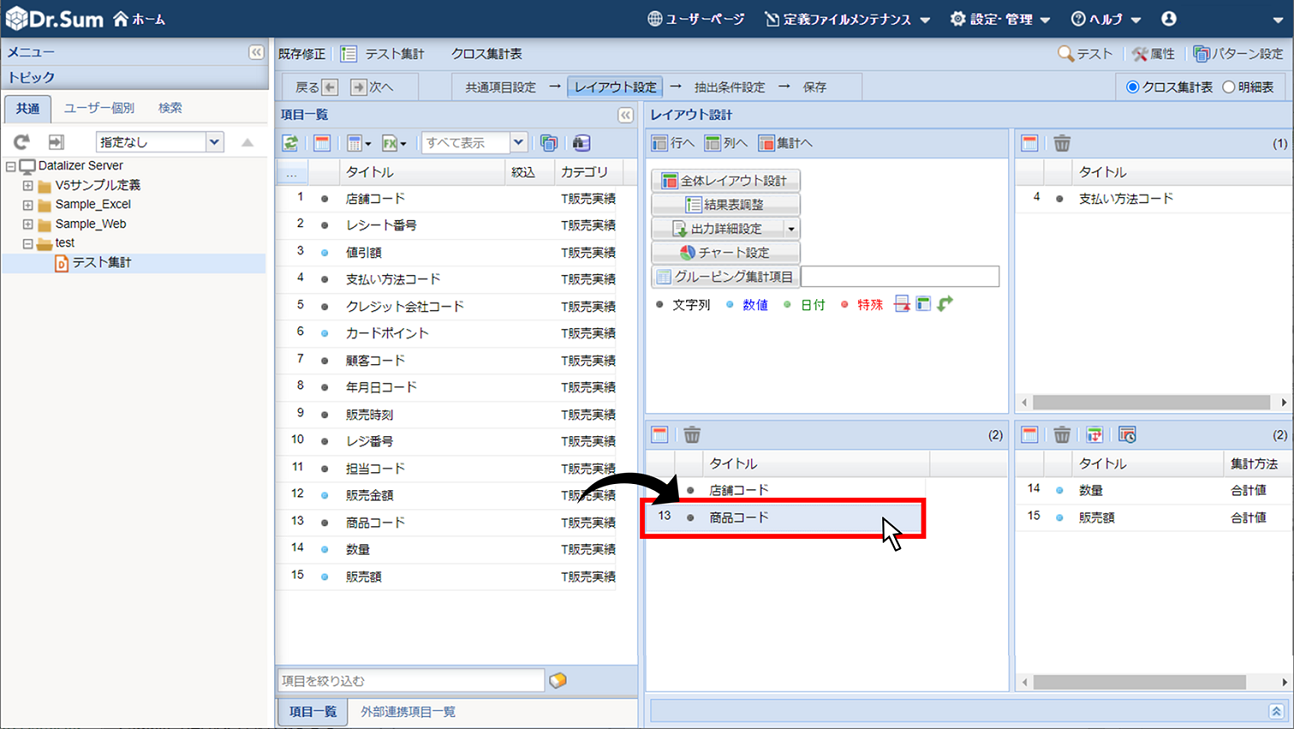The height and width of the screenshot is (729, 1294).
Task: Click the refresh icon in the Topic panel
Action: [21, 143]
